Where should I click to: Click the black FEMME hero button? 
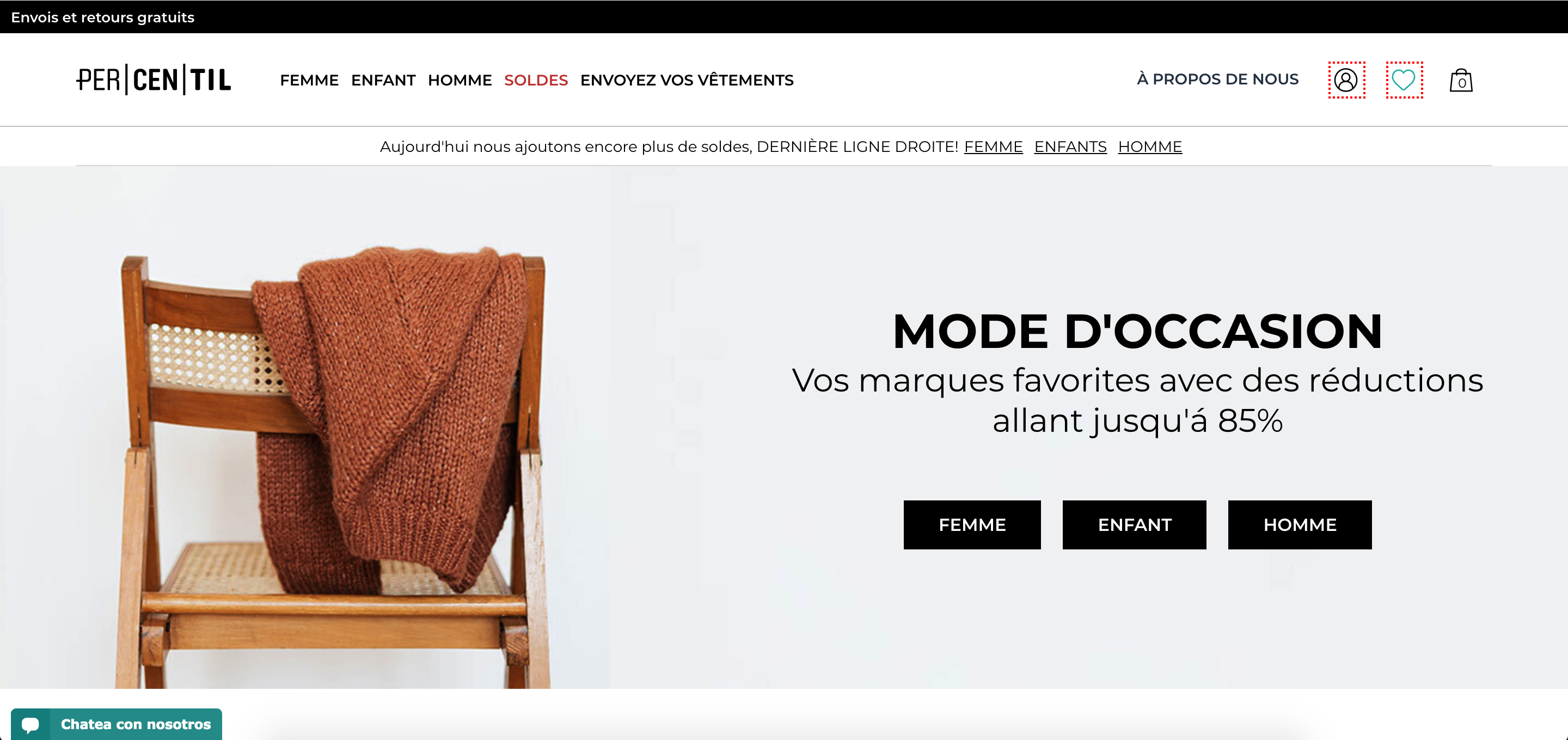pyautogui.click(x=972, y=524)
